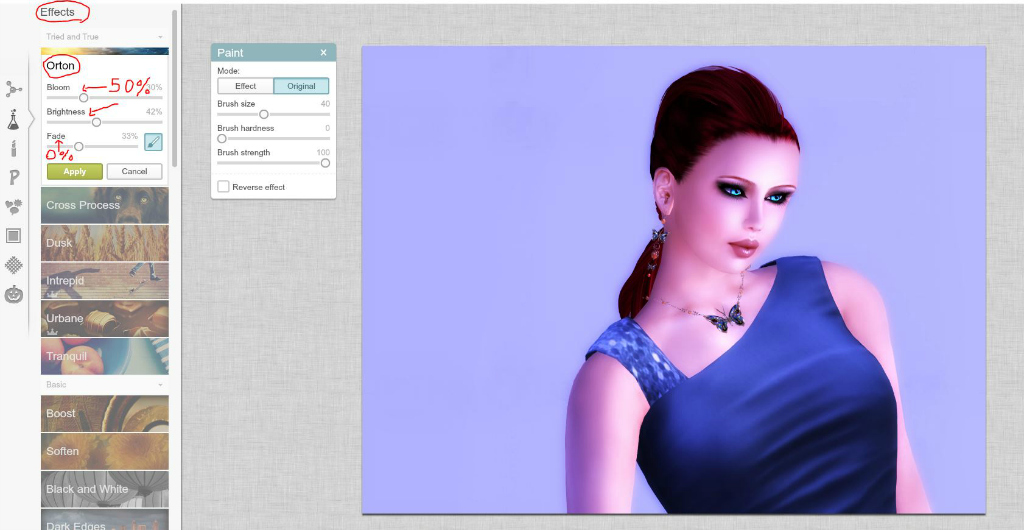Cancel the Orton effect
Viewport: 1024px width, 530px height.
tap(134, 172)
